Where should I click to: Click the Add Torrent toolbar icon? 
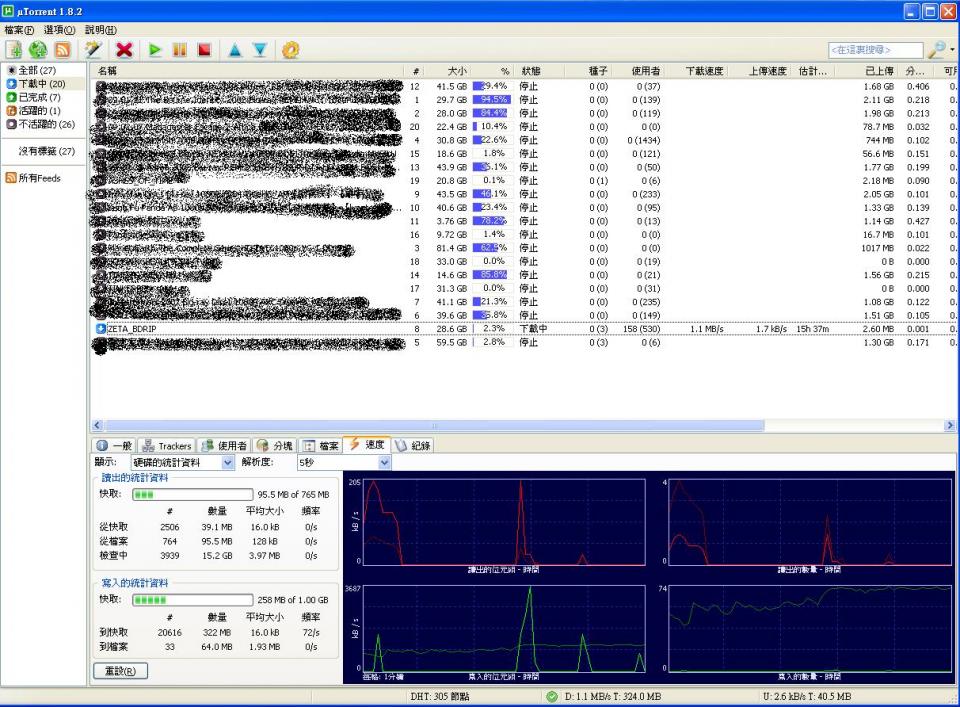15,49
